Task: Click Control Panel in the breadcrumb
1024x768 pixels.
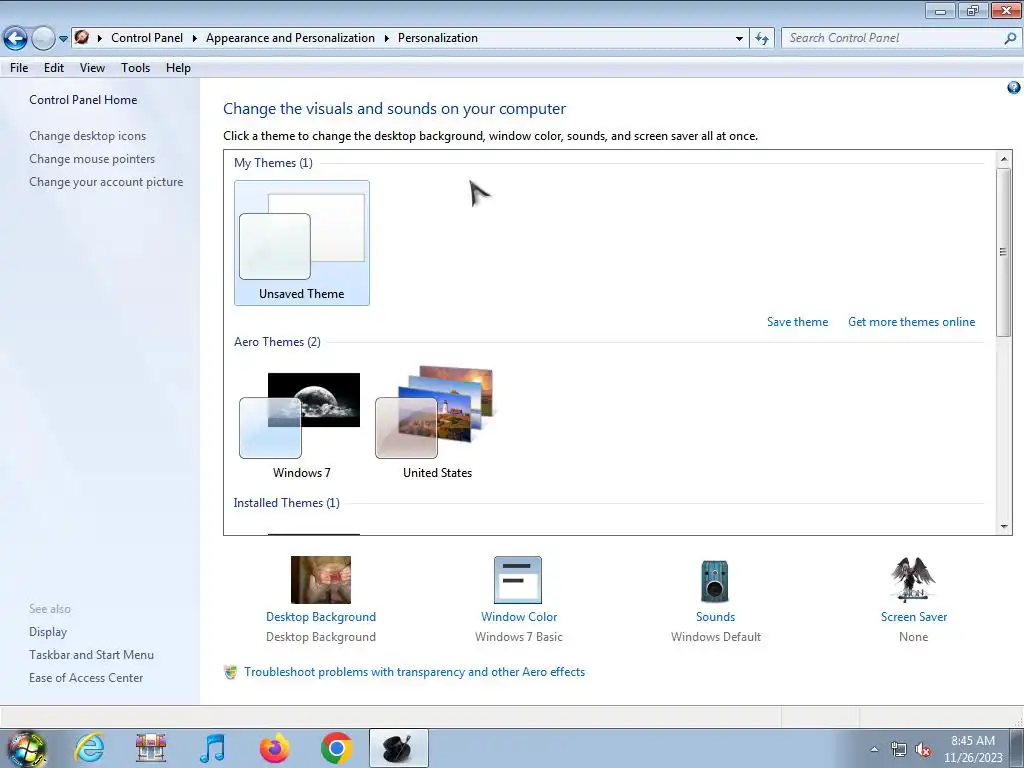Action: (x=147, y=38)
